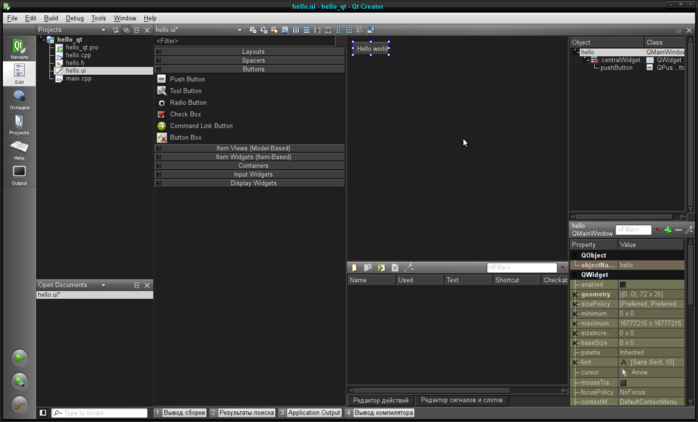Click minus remove dynamic property icon
Image resolution: width=698 pixels, height=422 pixels.
pyautogui.click(x=678, y=230)
